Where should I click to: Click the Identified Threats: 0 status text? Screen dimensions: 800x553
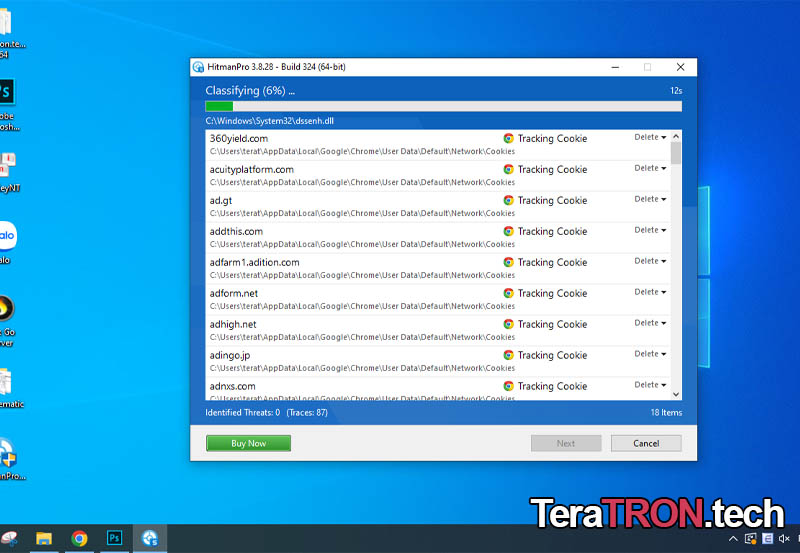[x=242, y=413]
